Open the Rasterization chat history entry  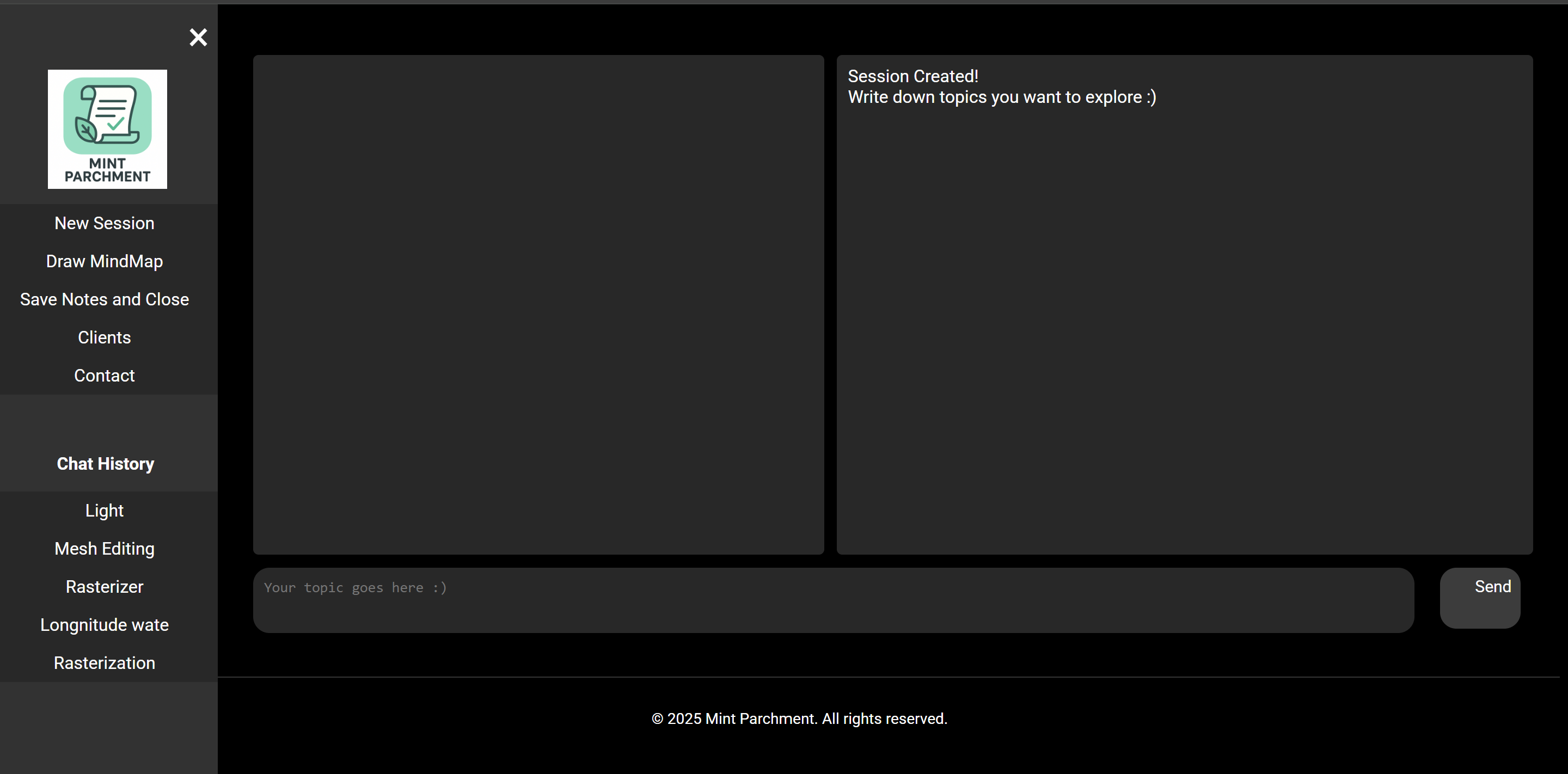point(104,664)
